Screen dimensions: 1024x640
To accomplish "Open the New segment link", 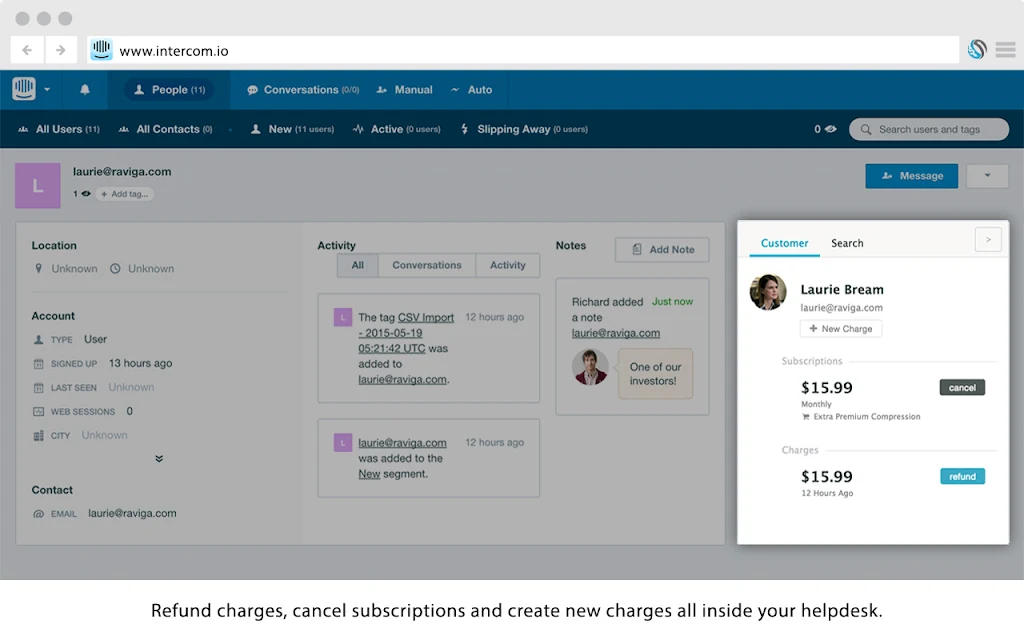I will click(369, 474).
